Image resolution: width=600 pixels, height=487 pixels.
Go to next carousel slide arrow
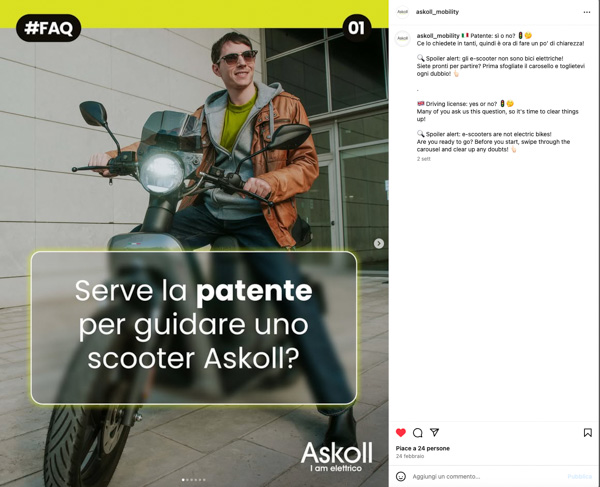tap(379, 243)
